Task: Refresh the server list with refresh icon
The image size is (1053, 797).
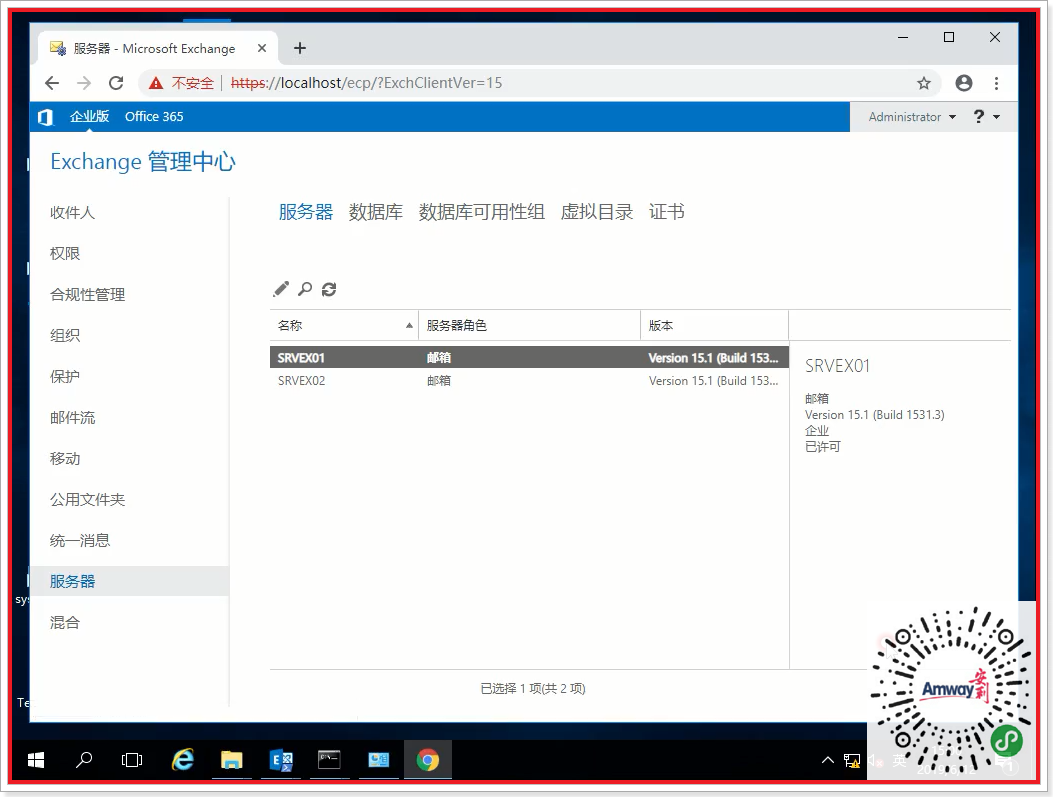Action: click(329, 289)
